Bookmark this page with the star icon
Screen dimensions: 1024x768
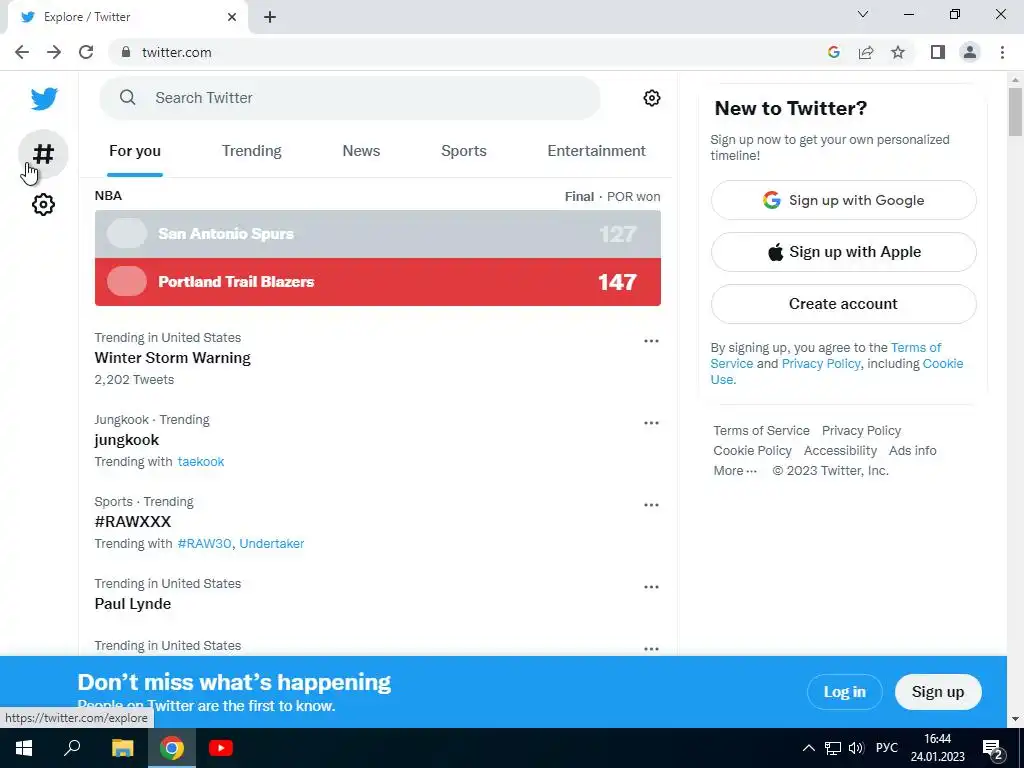[x=898, y=52]
